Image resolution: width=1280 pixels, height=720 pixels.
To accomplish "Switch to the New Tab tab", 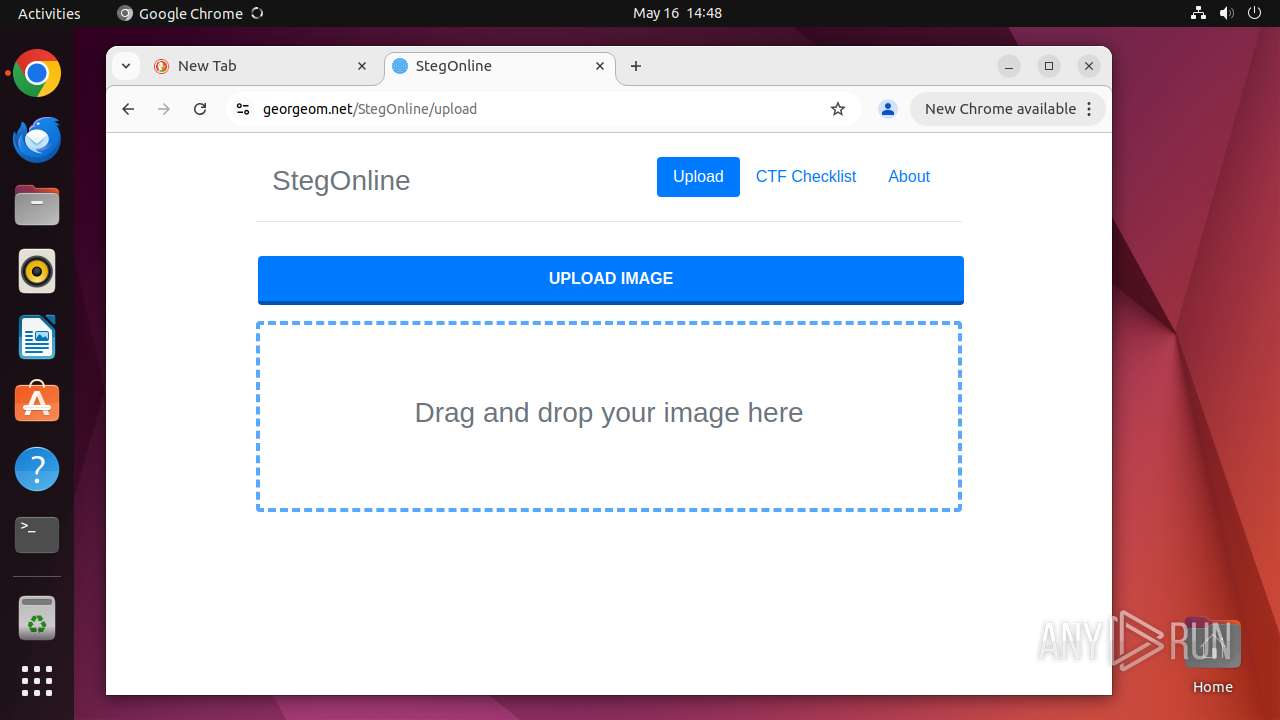I will (262, 66).
